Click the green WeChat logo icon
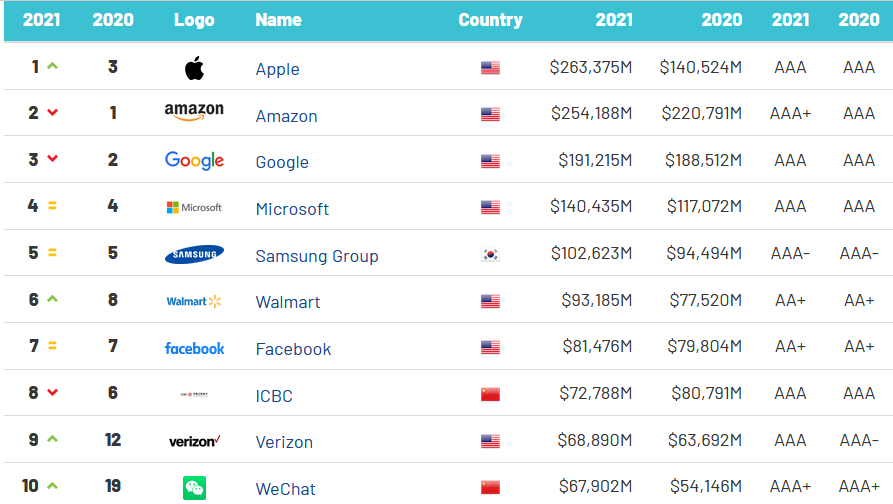Screen dimensions: 893x504 (x=194, y=488)
